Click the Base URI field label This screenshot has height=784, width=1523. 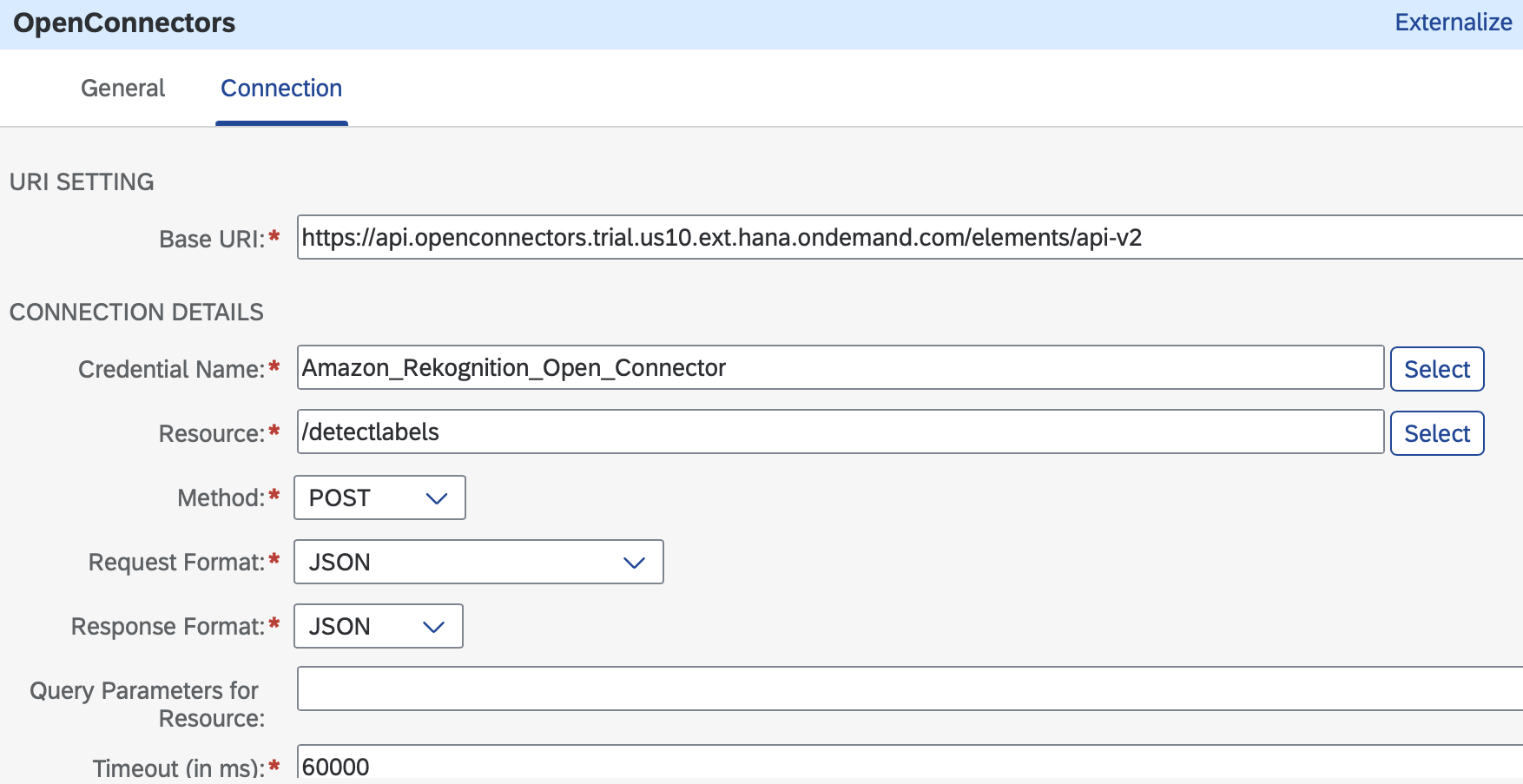(212, 239)
